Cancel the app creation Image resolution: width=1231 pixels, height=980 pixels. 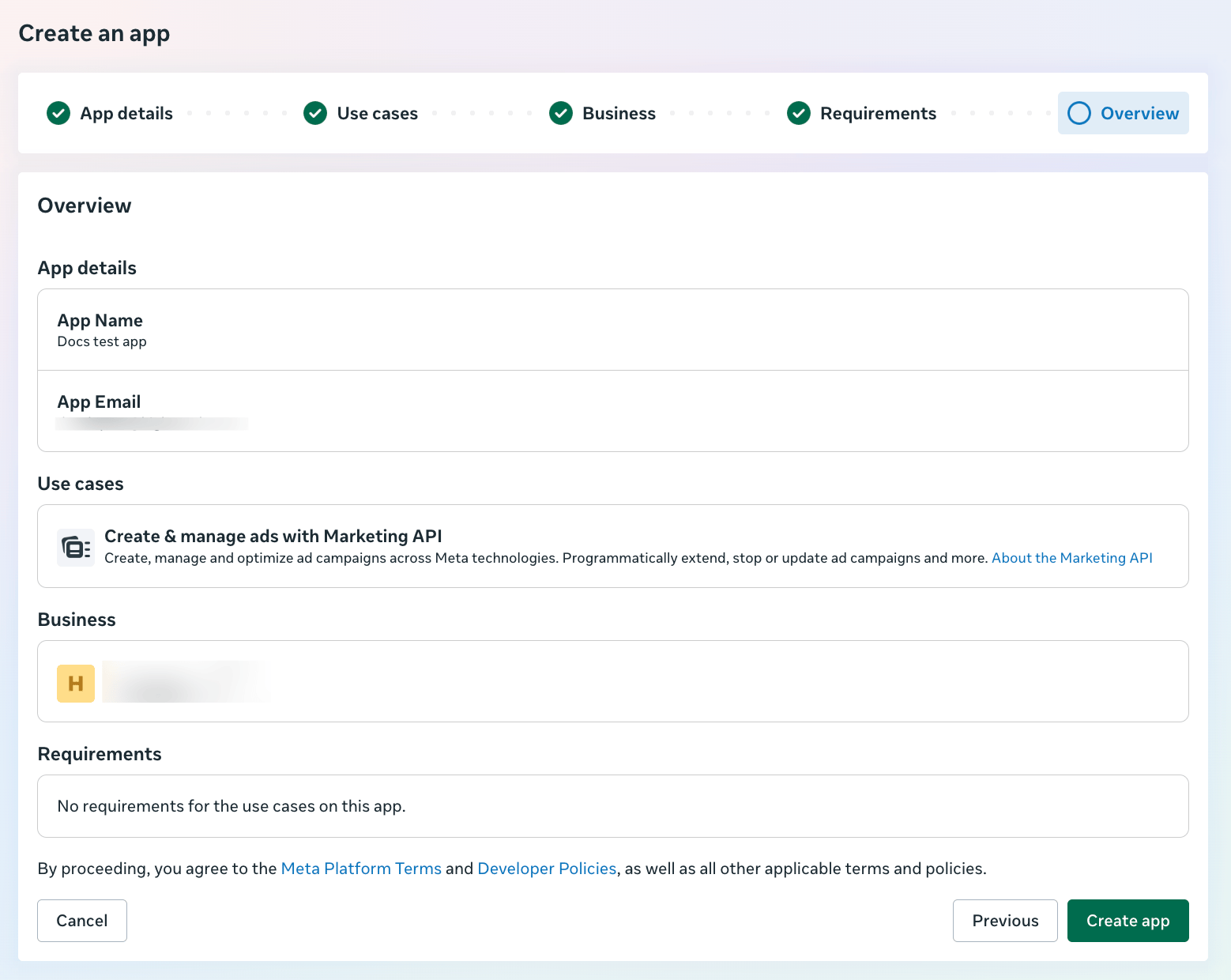(82, 921)
